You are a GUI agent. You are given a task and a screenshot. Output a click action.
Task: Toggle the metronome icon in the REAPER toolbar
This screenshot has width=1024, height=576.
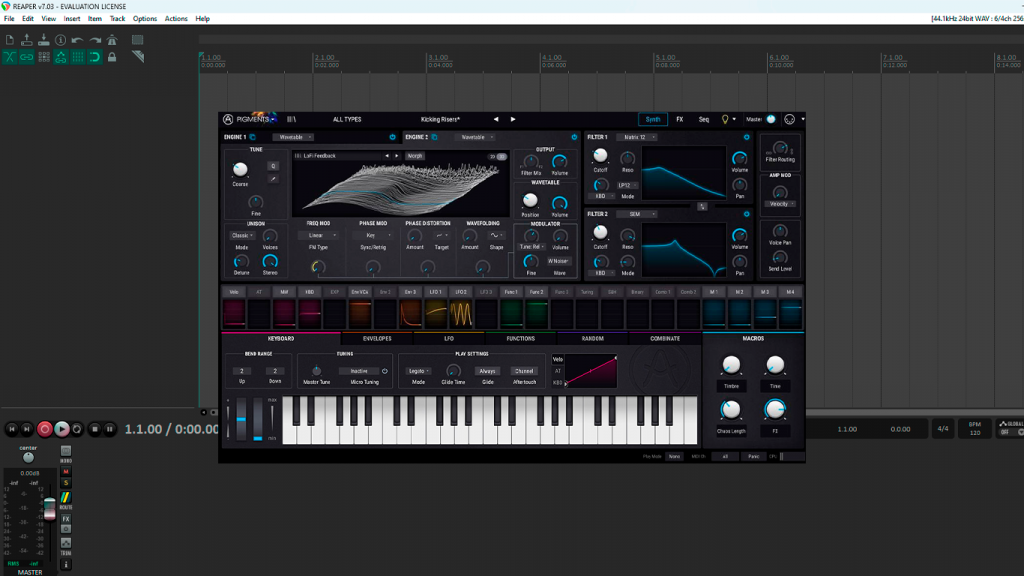[x=112, y=40]
